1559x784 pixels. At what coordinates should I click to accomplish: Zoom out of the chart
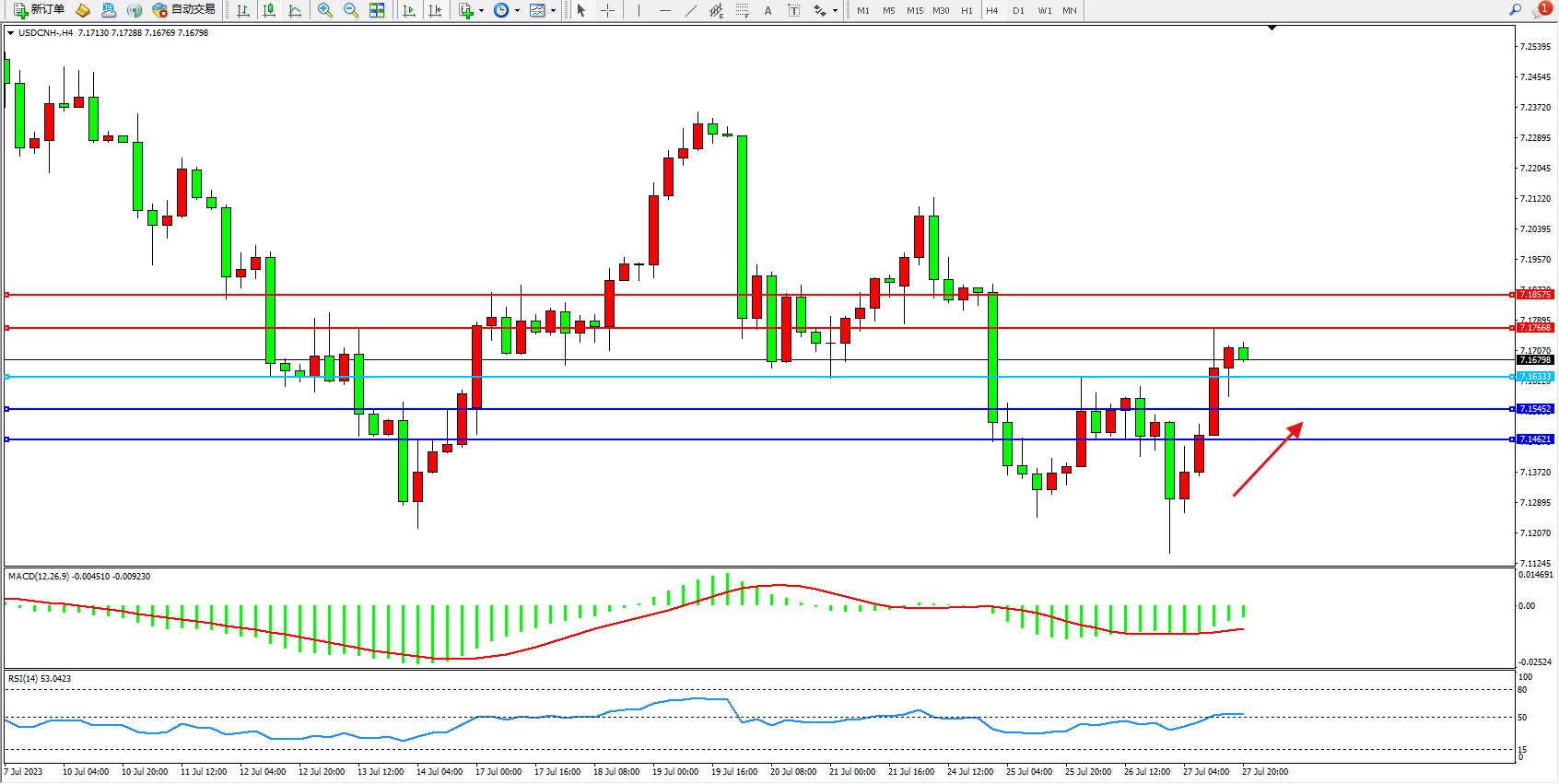(351, 10)
